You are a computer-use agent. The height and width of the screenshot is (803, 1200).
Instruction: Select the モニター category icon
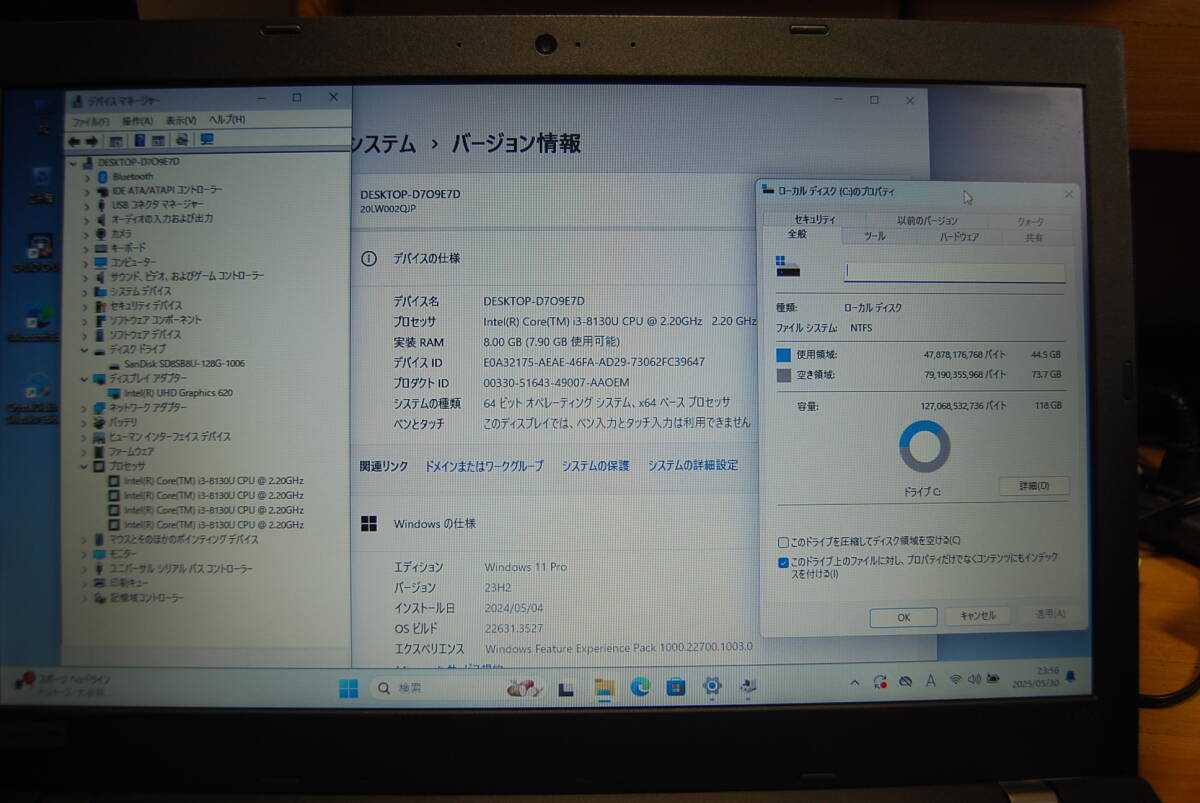100,553
